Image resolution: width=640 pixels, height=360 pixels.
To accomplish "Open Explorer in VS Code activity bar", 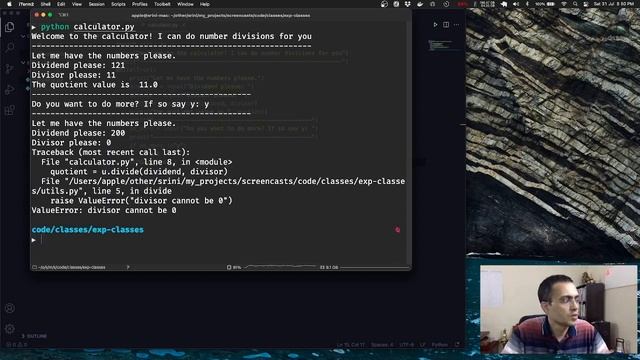I will tap(9, 27).
